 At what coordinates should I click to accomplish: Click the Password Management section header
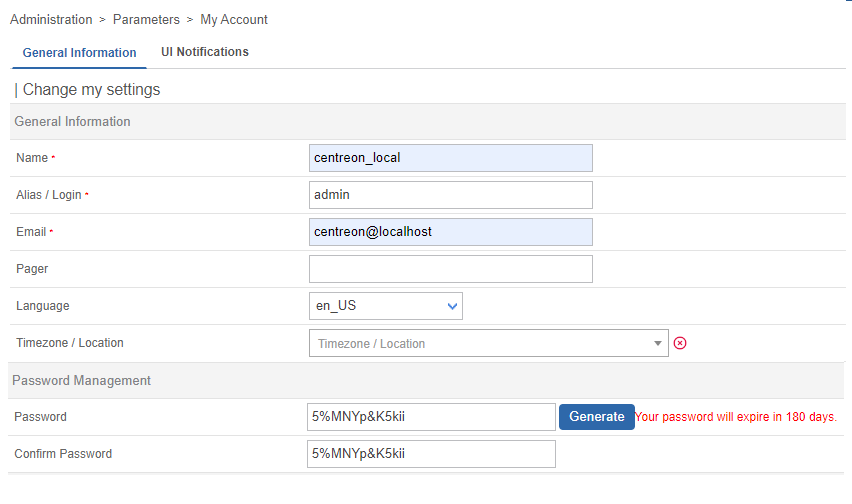click(x=81, y=380)
